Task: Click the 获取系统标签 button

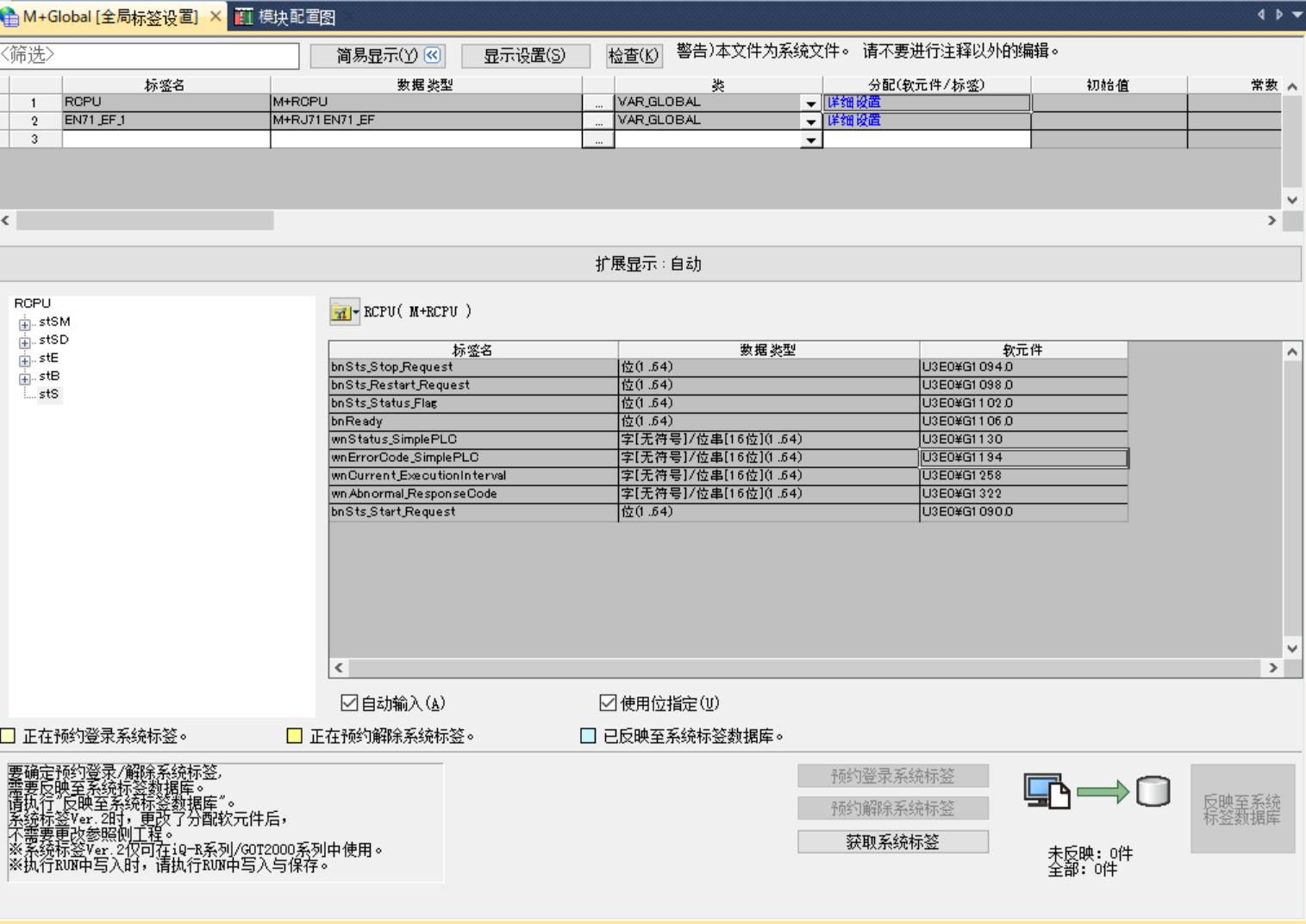Action: tap(892, 842)
